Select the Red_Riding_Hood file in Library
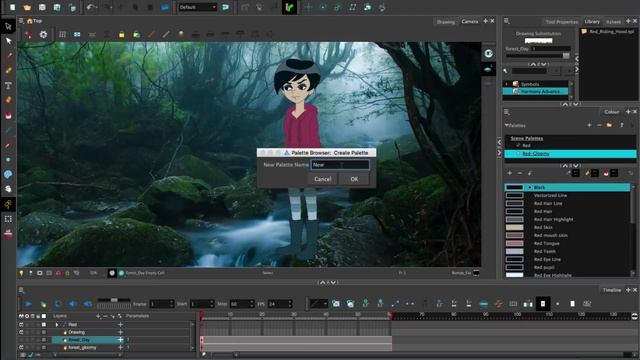Image resolution: width=640 pixels, height=360 pixels. click(608, 31)
